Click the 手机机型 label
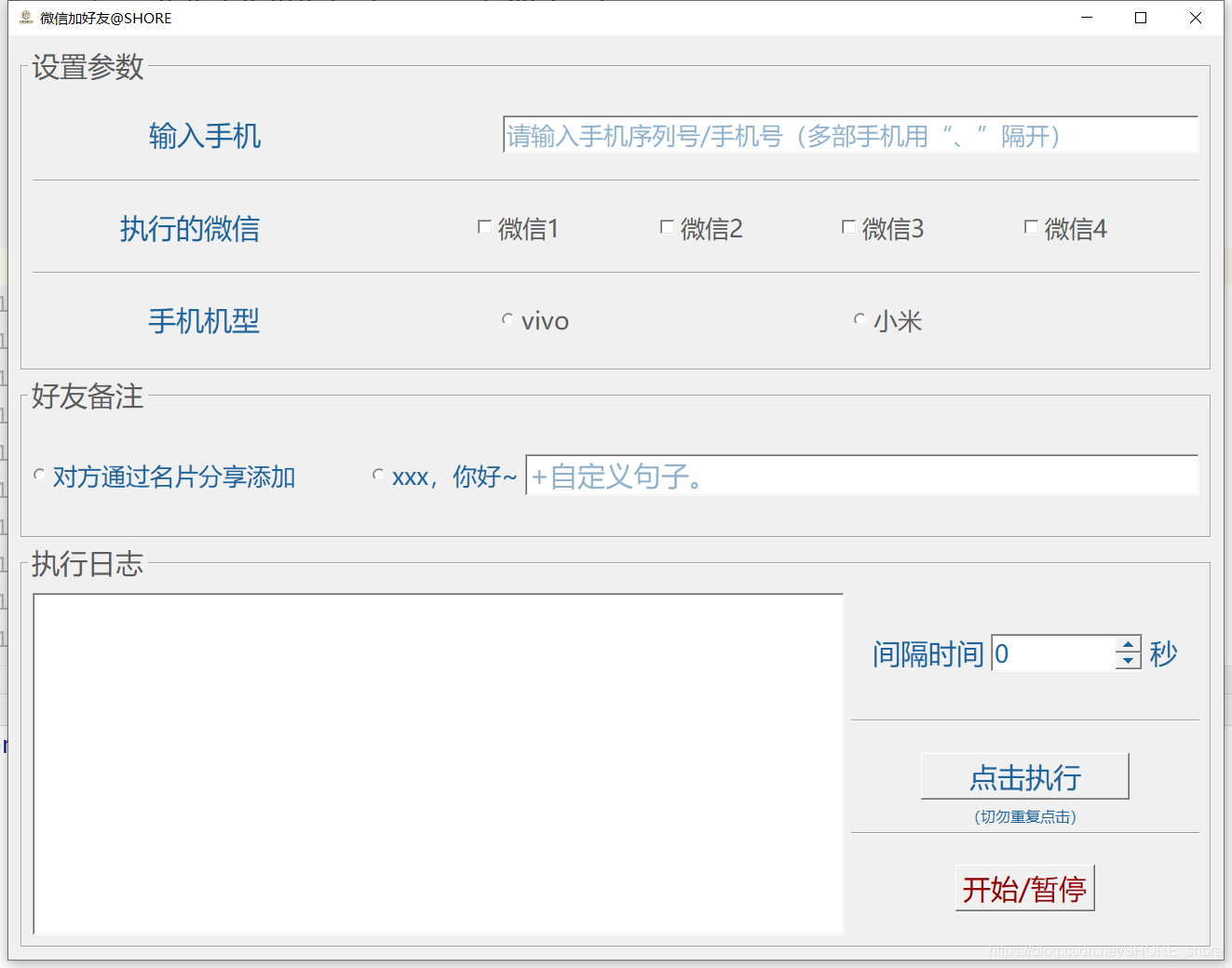Image resolution: width=1232 pixels, height=968 pixels. click(204, 321)
